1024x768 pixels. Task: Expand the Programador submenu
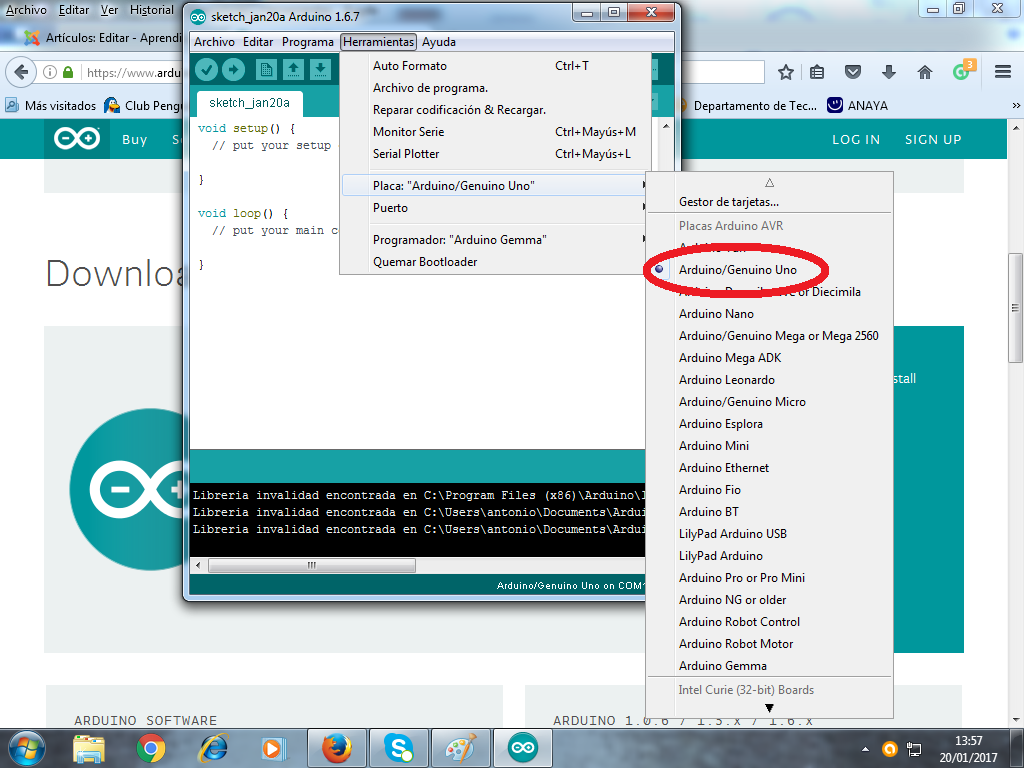[x=495, y=240]
